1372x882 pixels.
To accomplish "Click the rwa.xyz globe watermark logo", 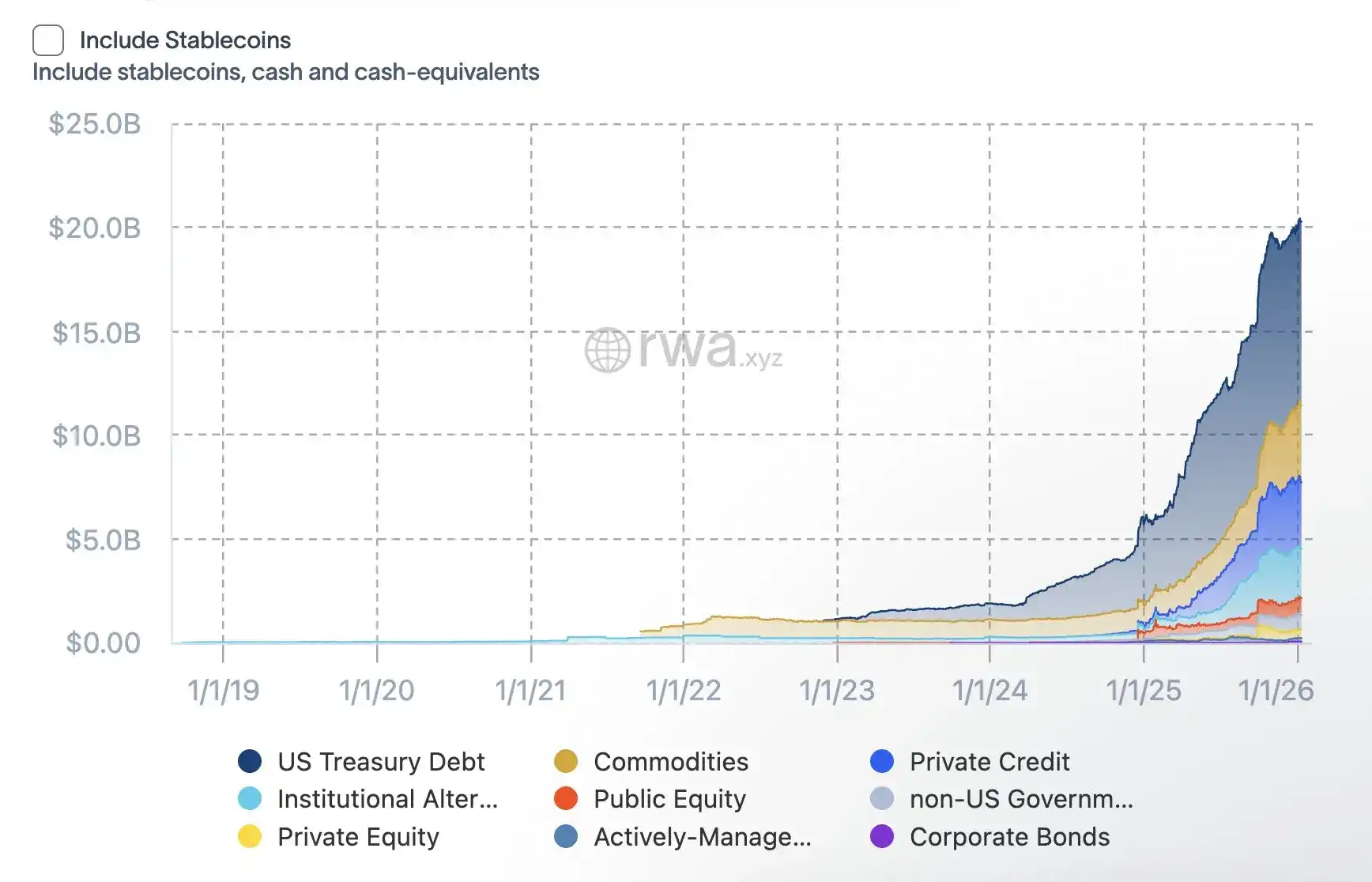I will (x=607, y=350).
